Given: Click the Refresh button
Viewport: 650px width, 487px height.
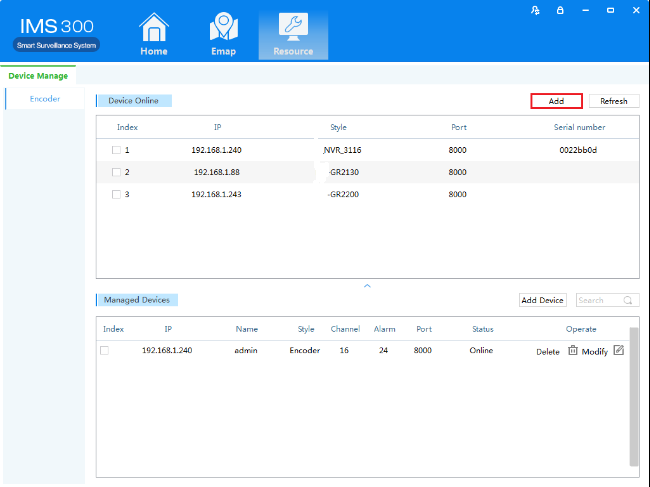Looking at the screenshot, I should [x=614, y=101].
